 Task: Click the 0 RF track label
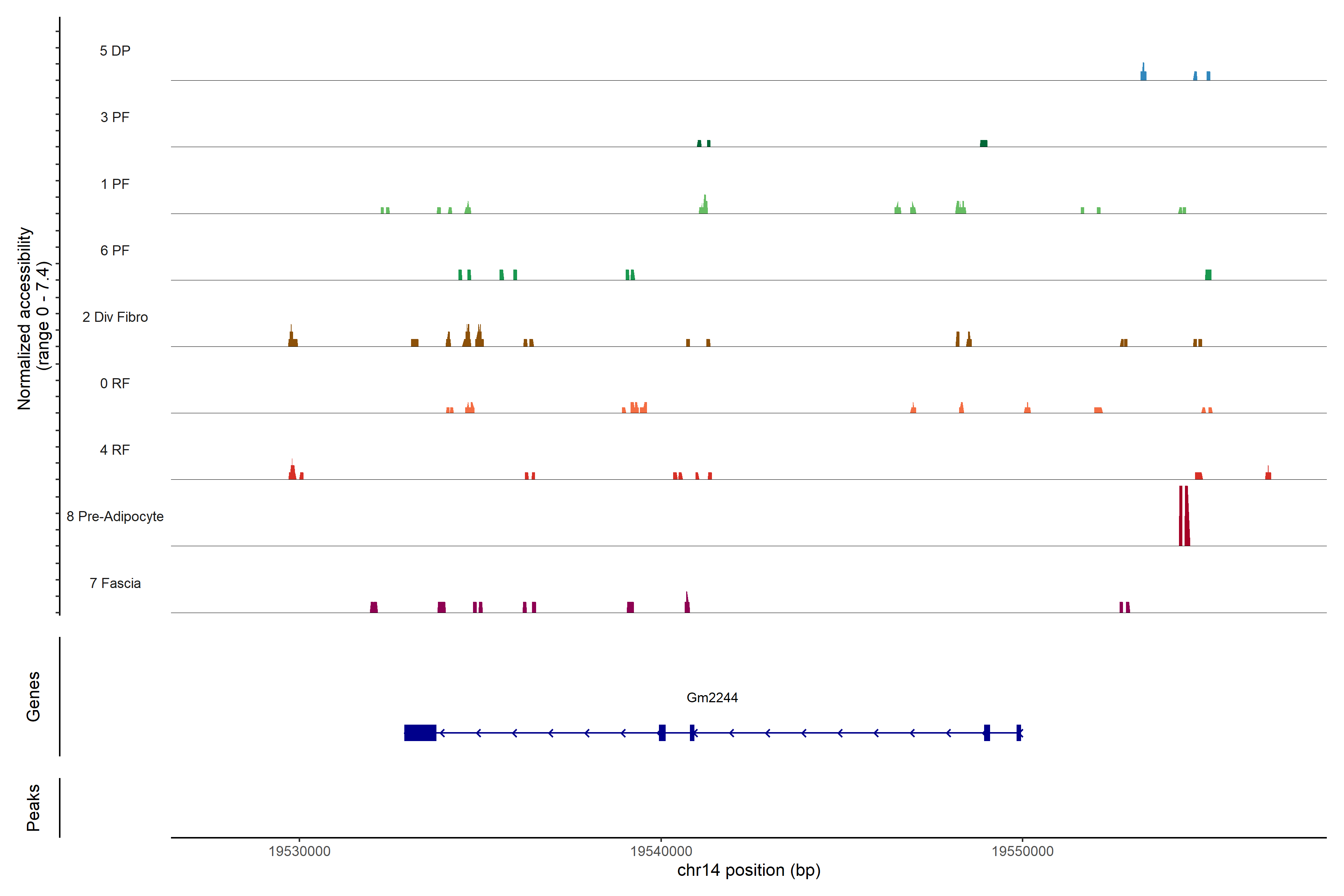[x=115, y=383]
